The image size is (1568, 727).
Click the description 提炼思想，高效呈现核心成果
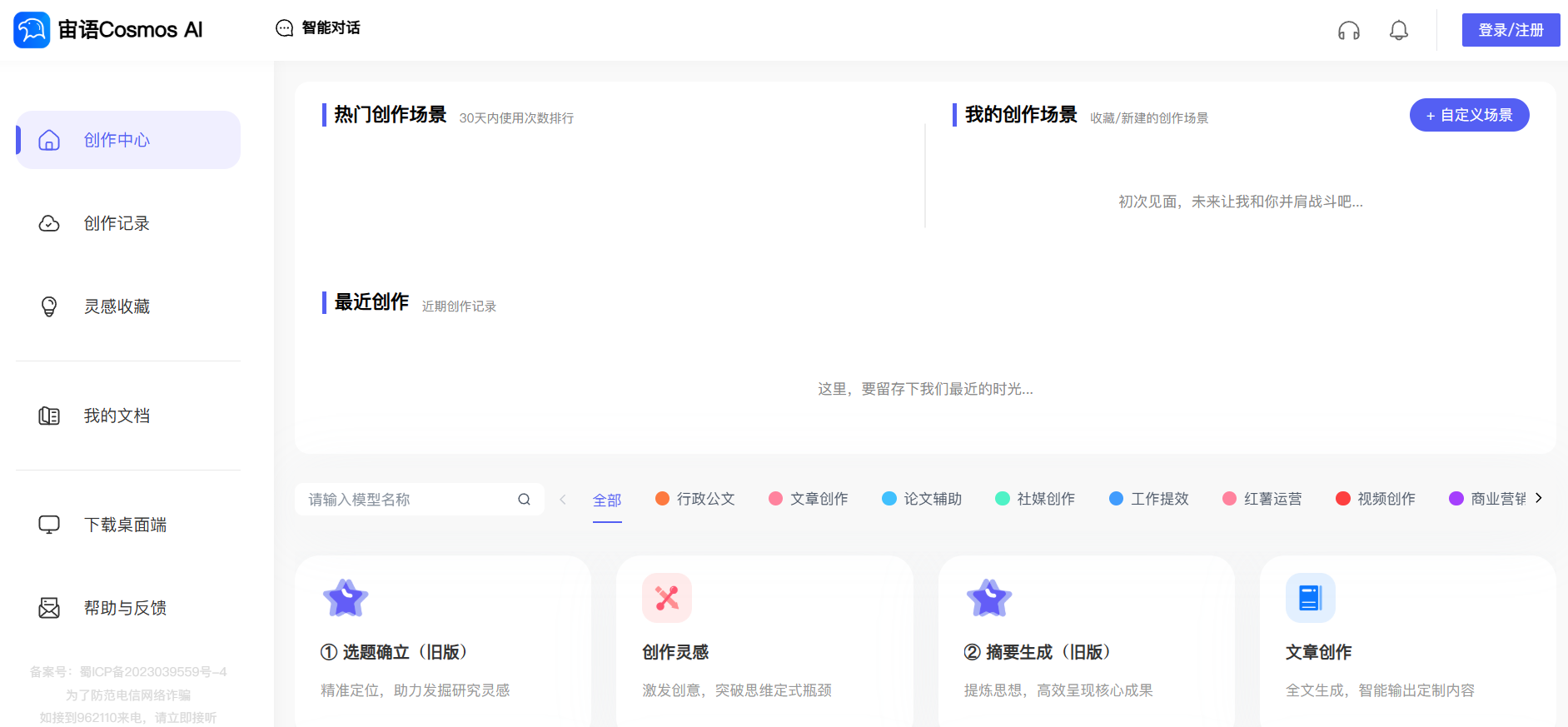click(1058, 690)
